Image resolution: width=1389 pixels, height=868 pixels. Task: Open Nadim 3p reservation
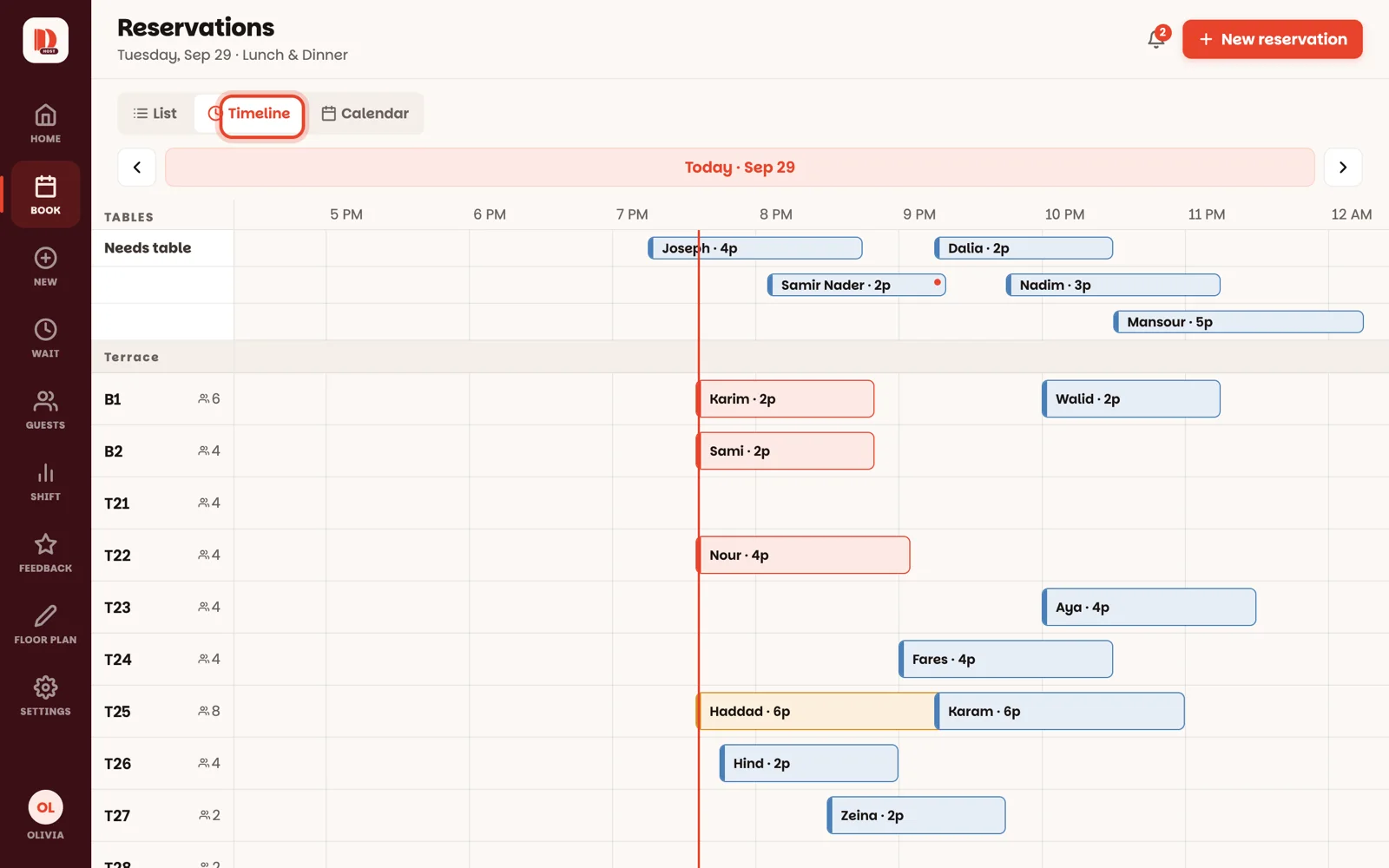[1113, 285]
